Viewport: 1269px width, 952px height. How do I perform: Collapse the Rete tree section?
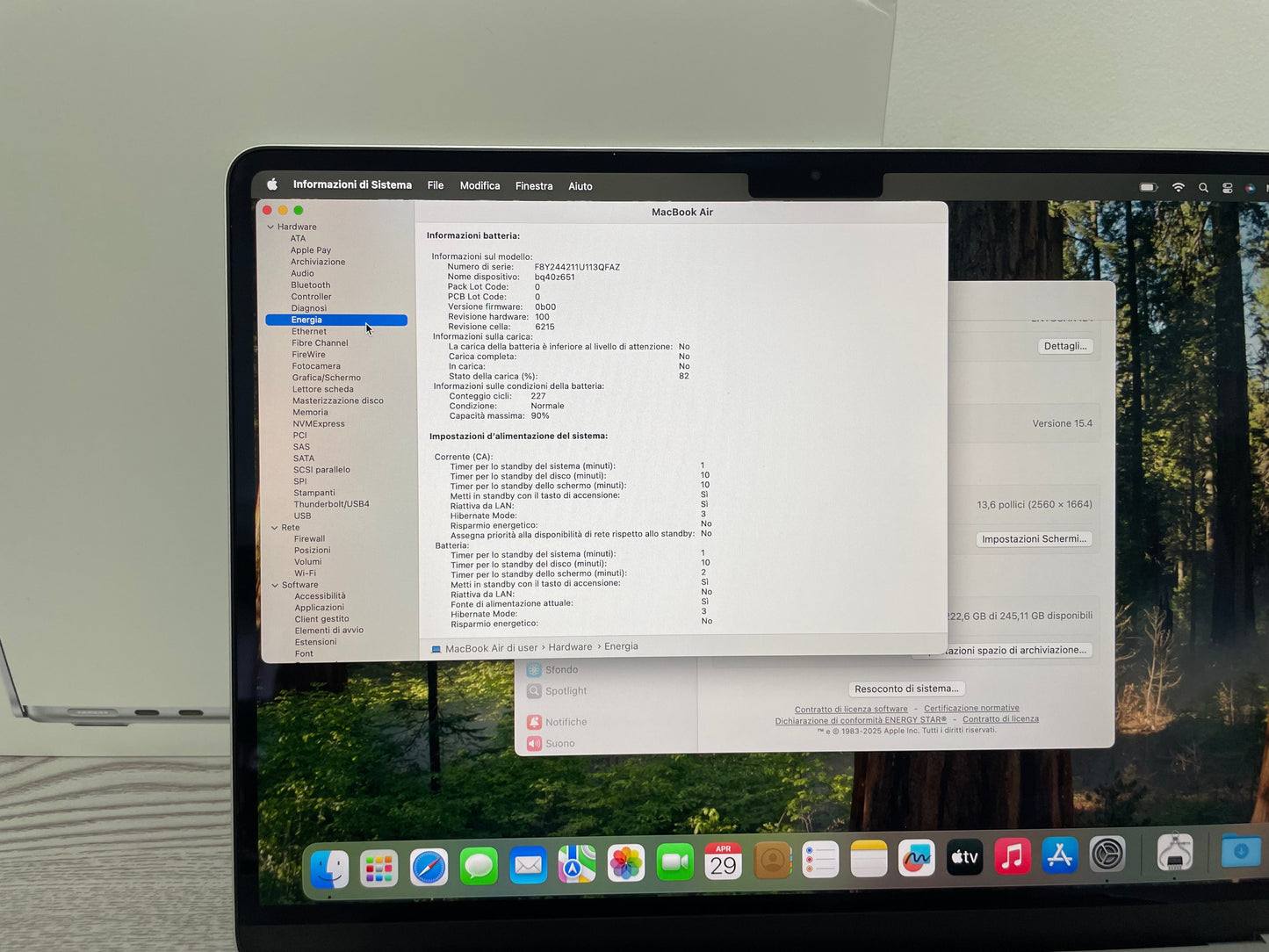coord(274,528)
